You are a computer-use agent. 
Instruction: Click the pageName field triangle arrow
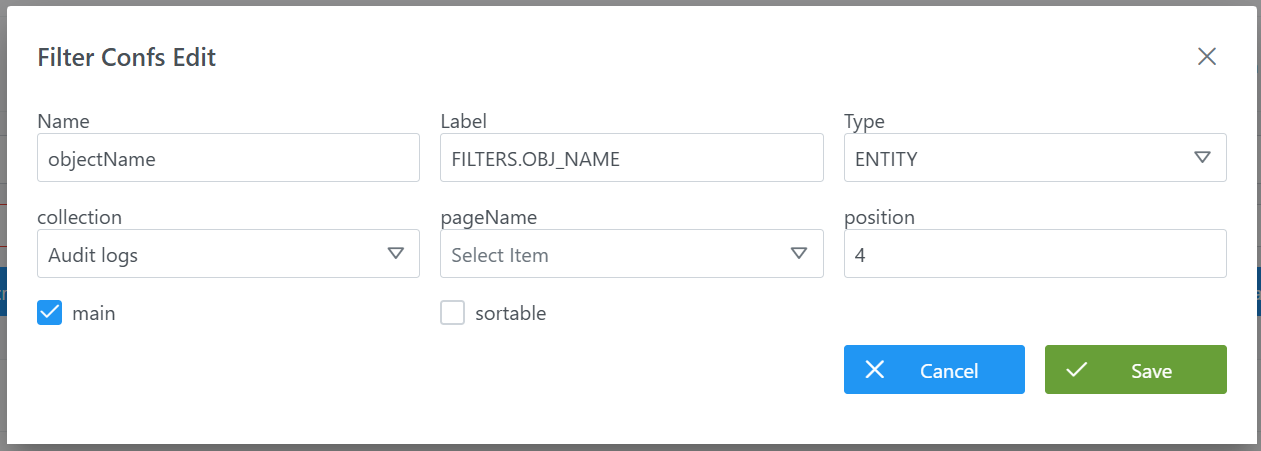[x=799, y=254]
